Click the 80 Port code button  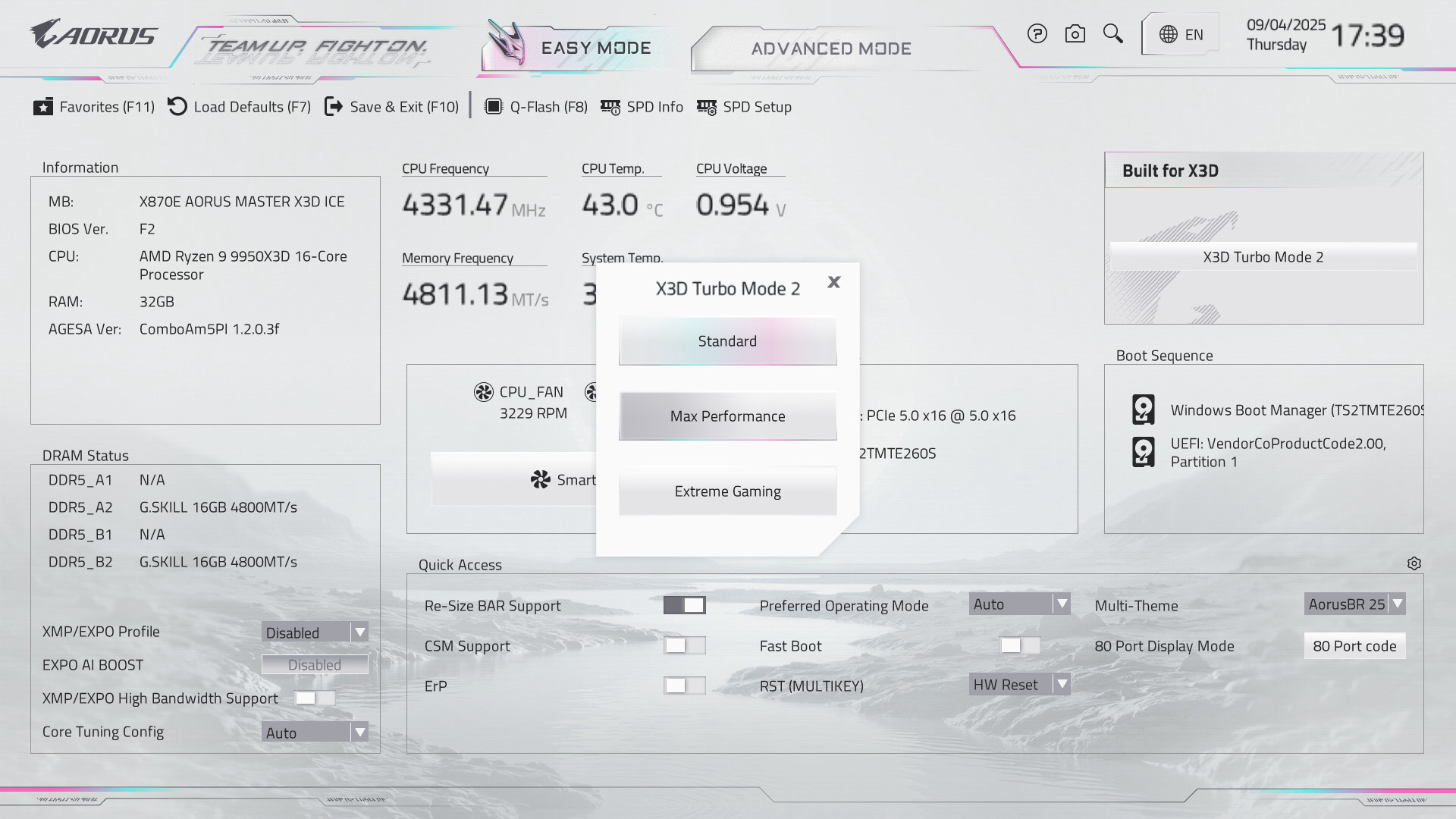click(1355, 646)
